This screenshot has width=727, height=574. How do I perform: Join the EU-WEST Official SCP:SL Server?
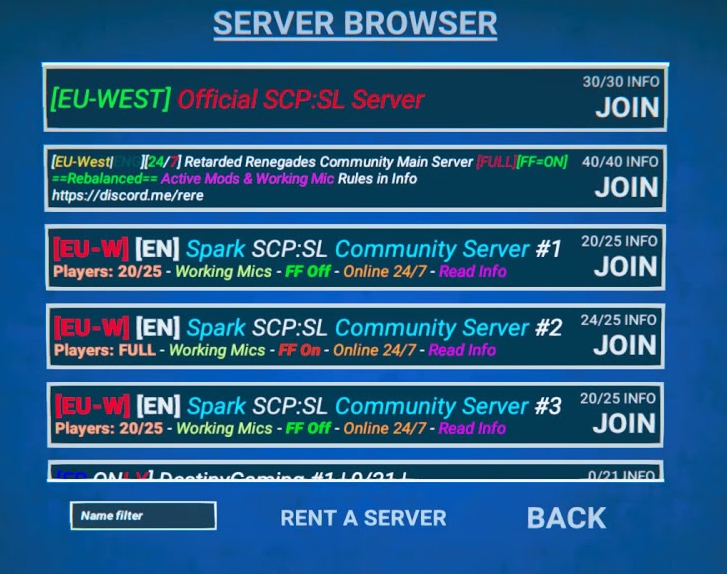pyautogui.click(x=627, y=108)
